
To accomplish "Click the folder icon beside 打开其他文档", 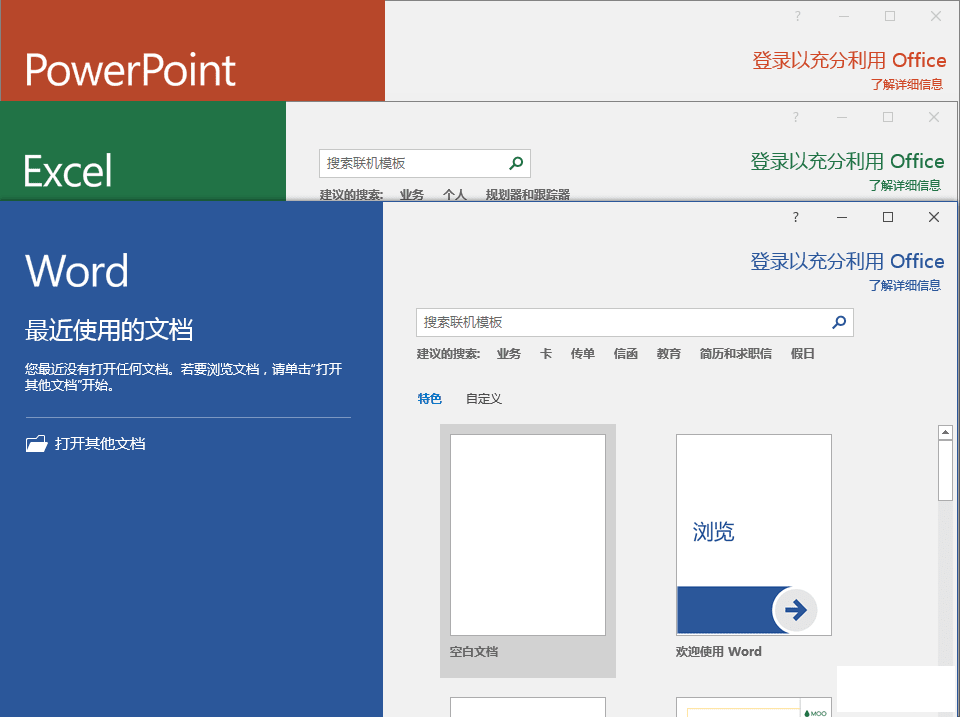I will [36, 443].
